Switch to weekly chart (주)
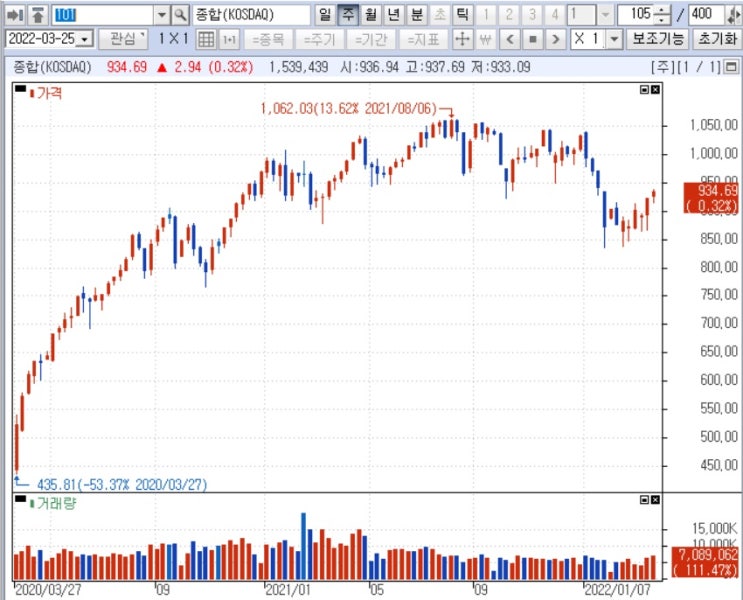743x600 pixels. click(x=348, y=15)
